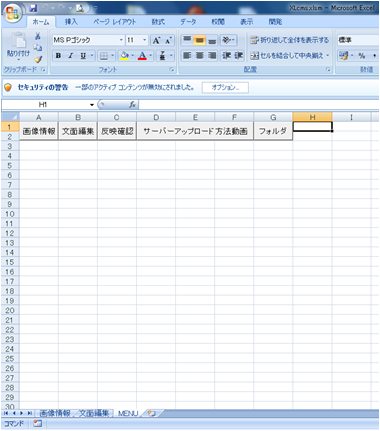Select cell H1 in the worksheet
The width and height of the screenshot is (380, 431).
[x=312, y=127]
